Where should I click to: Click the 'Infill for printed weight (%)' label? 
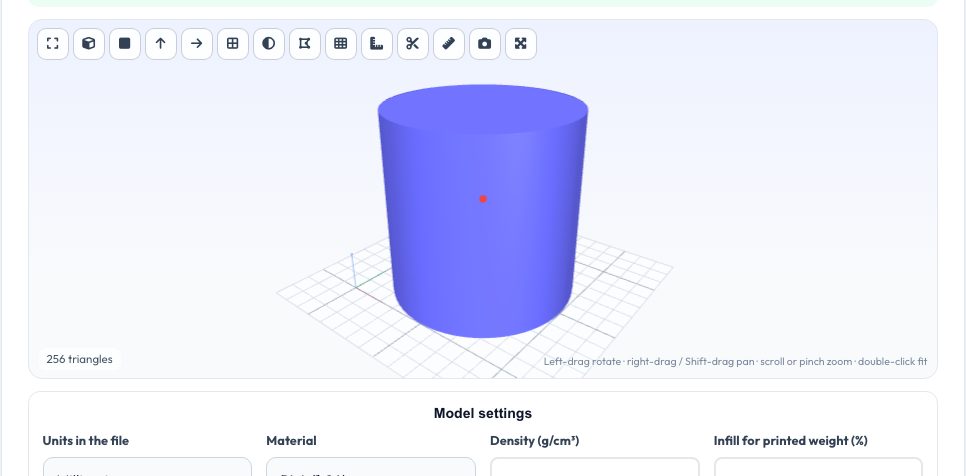pyautogui.click(x=790, y=441)
